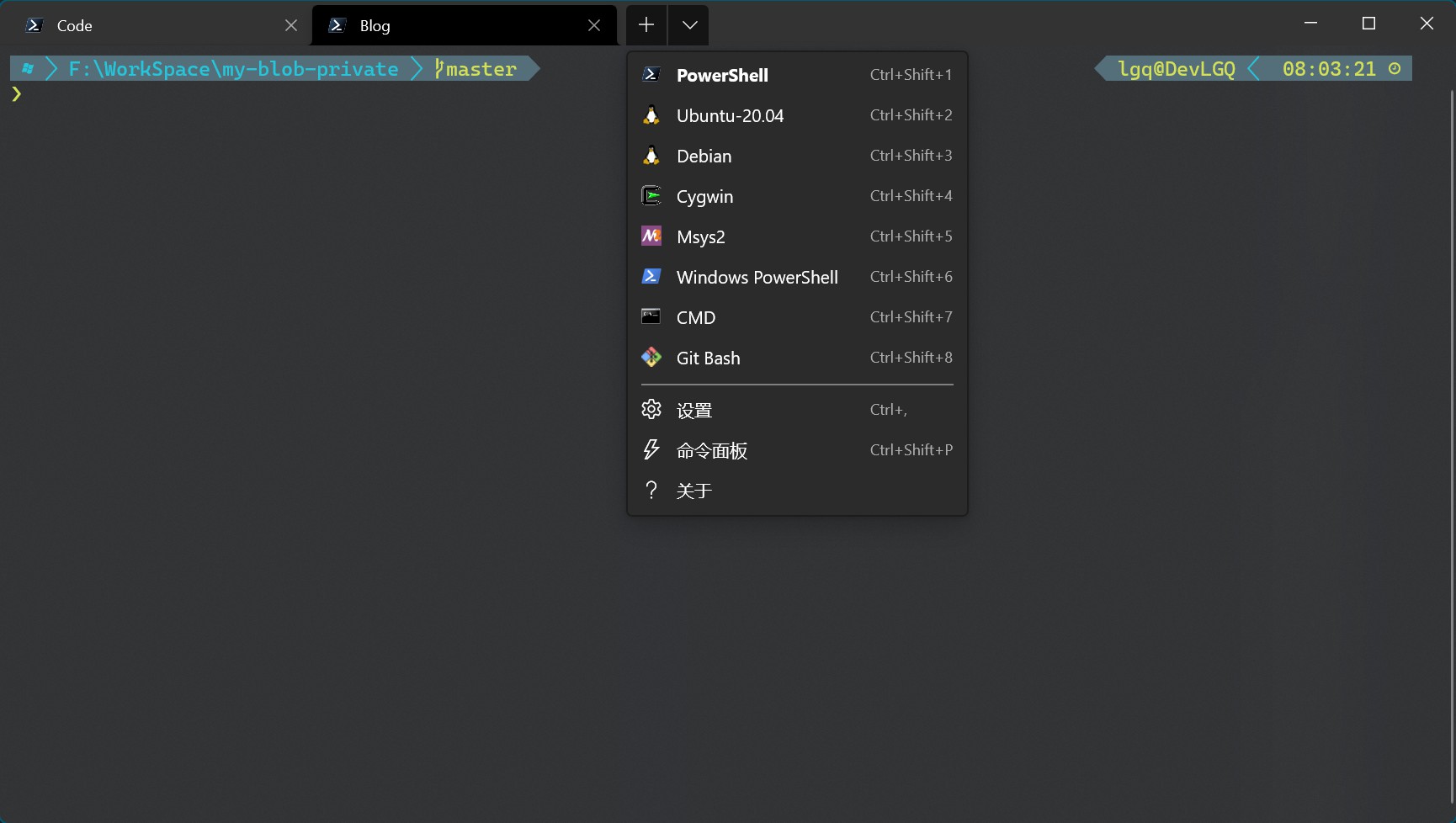Open Msys2 profile
Viewport: 1456px width, 823px height.
[797, 236]
